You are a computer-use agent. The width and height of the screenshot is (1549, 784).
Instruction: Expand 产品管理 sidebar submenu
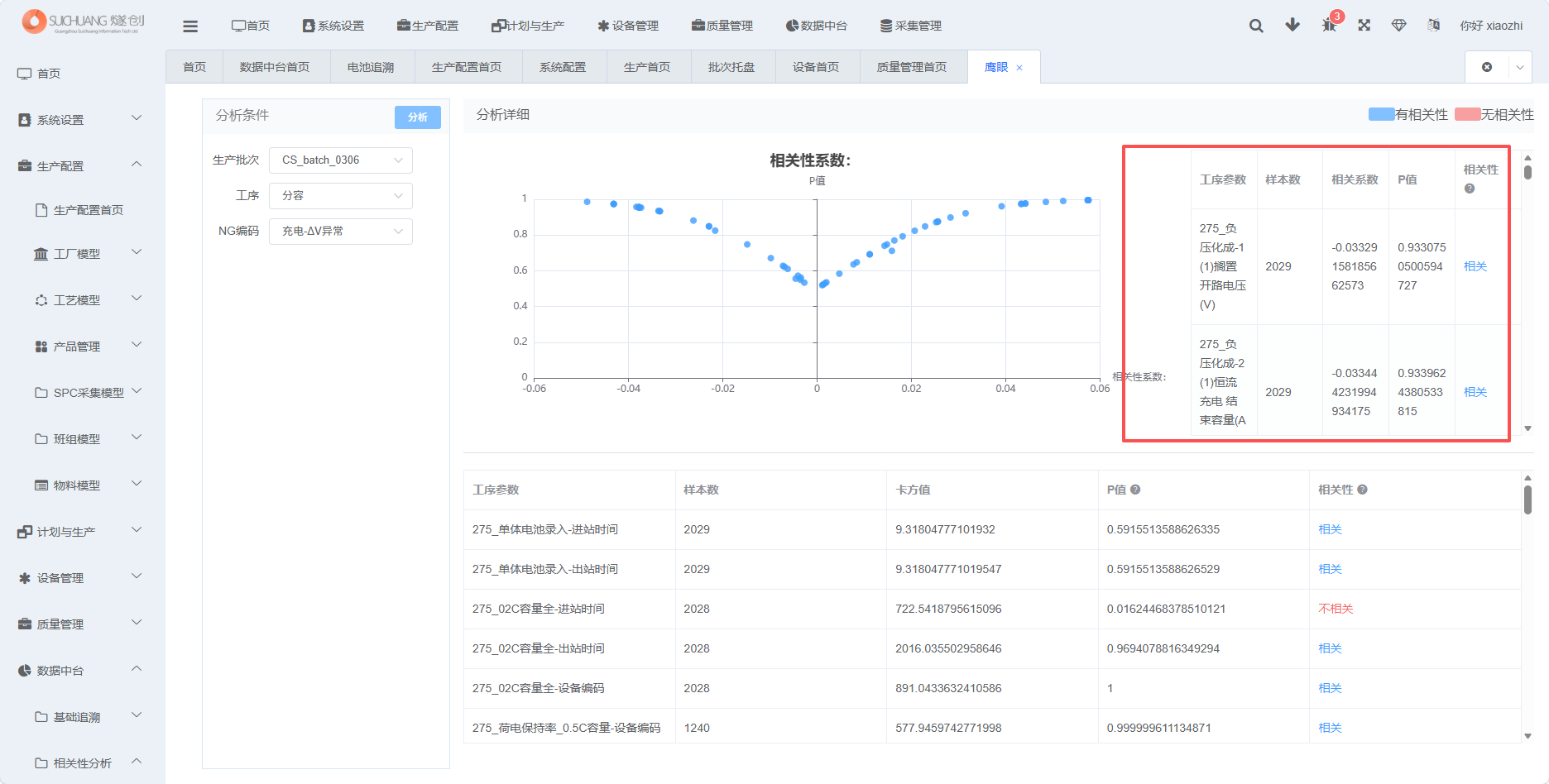[83, 347]
